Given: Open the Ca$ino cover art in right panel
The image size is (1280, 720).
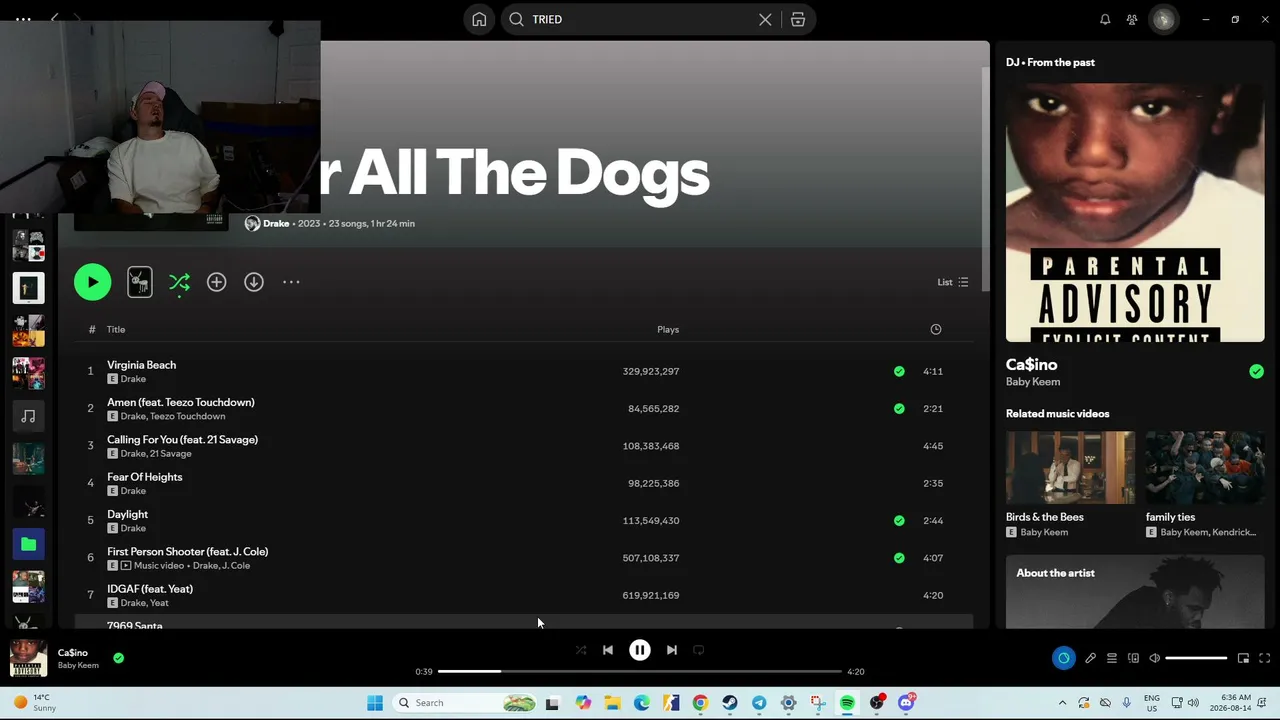Looking at the screenshot, I should coord(1135,212).
